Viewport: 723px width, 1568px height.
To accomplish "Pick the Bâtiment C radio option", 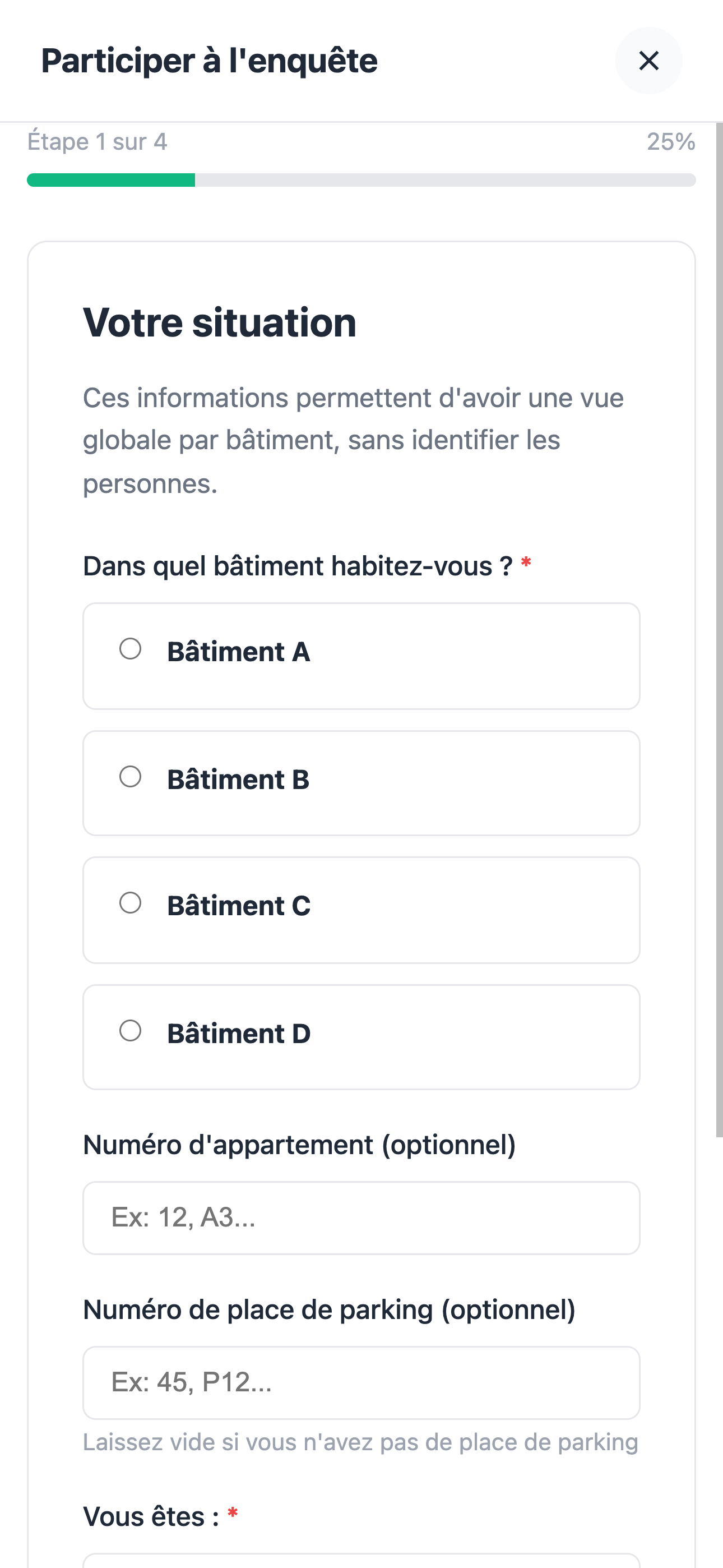I will pyautogui.click(x=130, y=903).
